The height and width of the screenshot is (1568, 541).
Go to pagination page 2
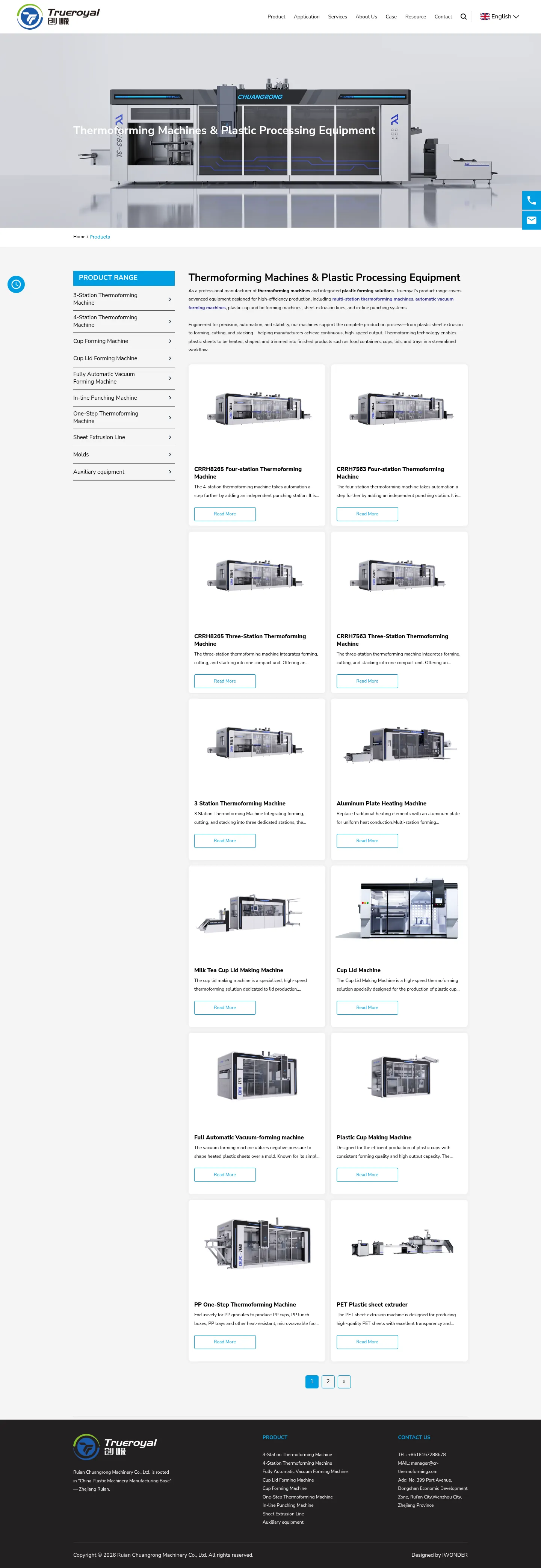(328, 1381)
